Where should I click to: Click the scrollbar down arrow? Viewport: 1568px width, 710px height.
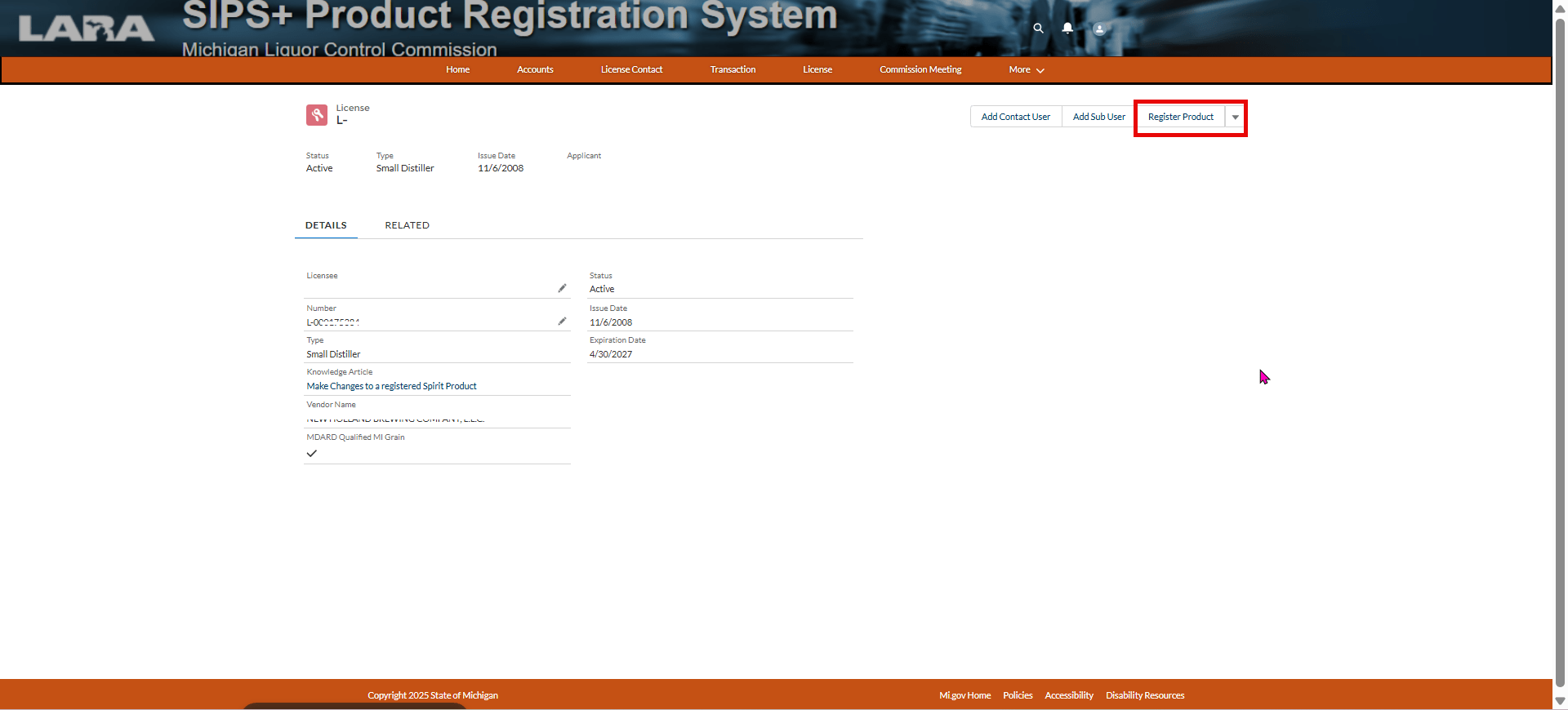coord(1560,701)
